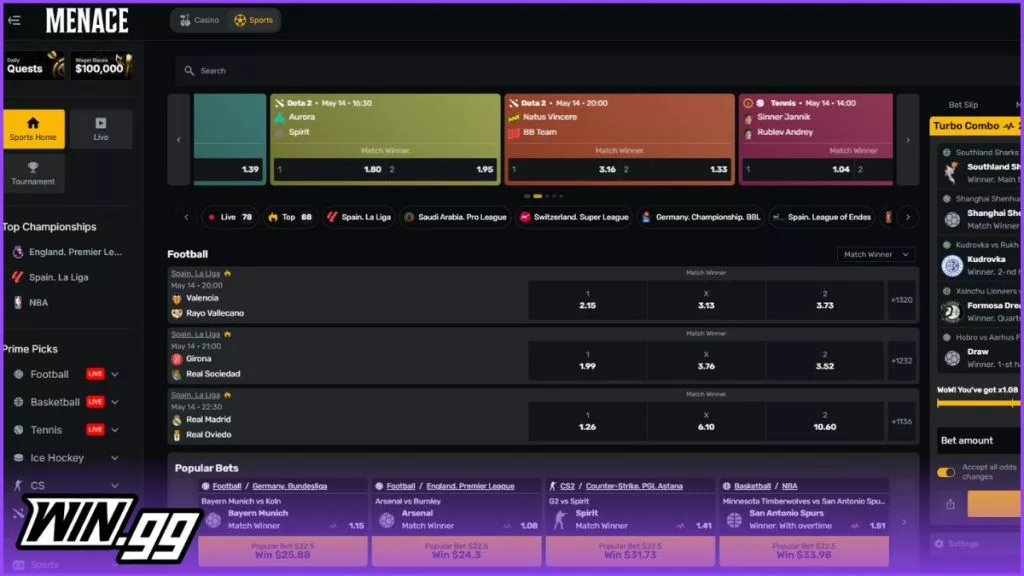Expand Basketball in Prime Picks
The height and width of the screenshot is (576, 1024).
115,402
